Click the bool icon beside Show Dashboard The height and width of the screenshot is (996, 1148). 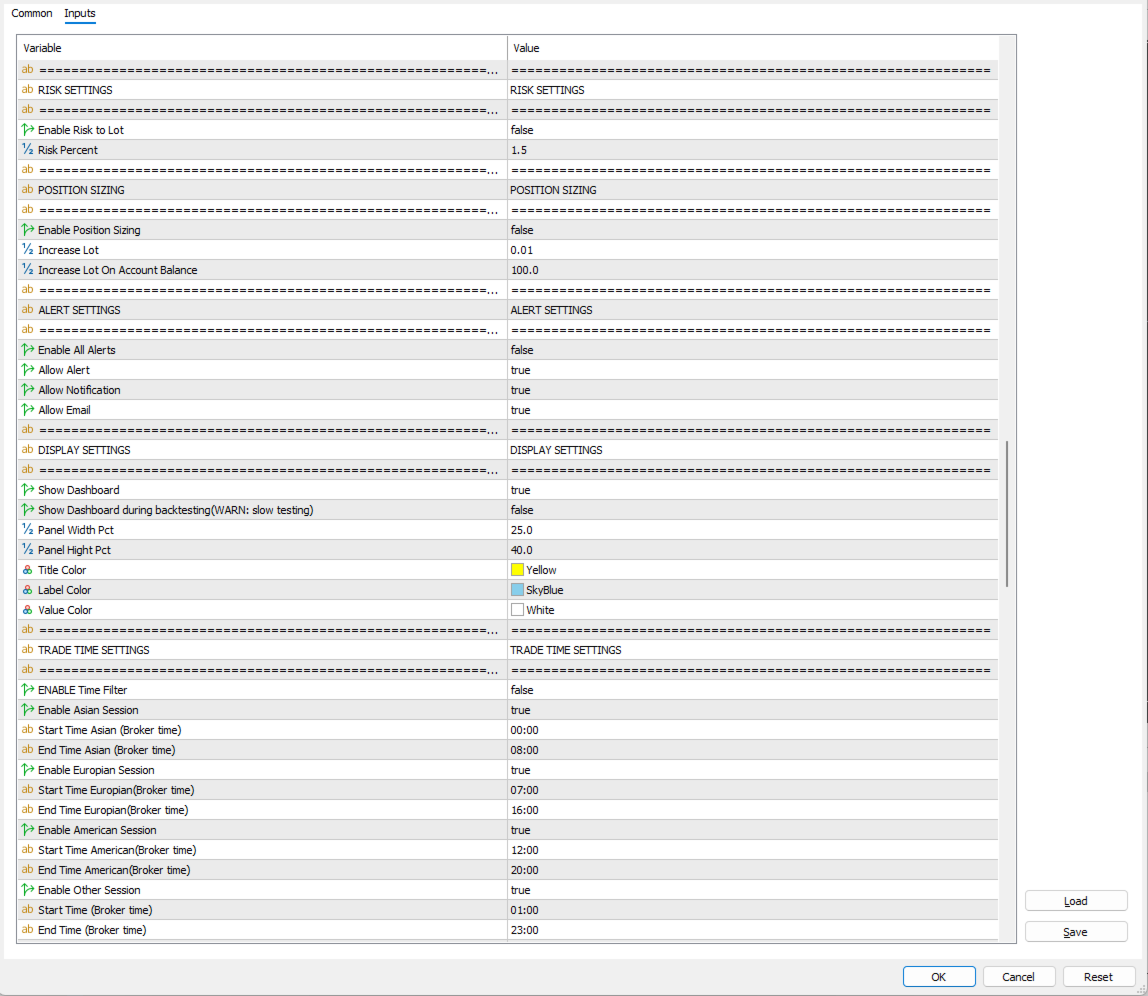coord(28,490)
